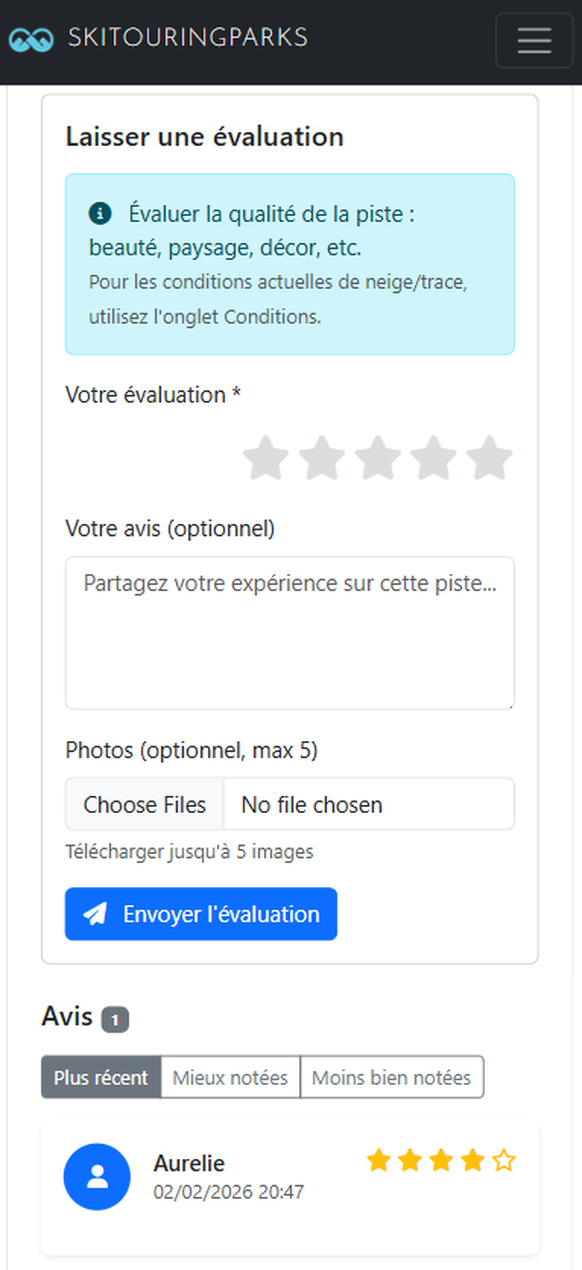Click the SkiTouringParks infinity logo
Viewport: 582px width, 1270px height.
point(31,38)
